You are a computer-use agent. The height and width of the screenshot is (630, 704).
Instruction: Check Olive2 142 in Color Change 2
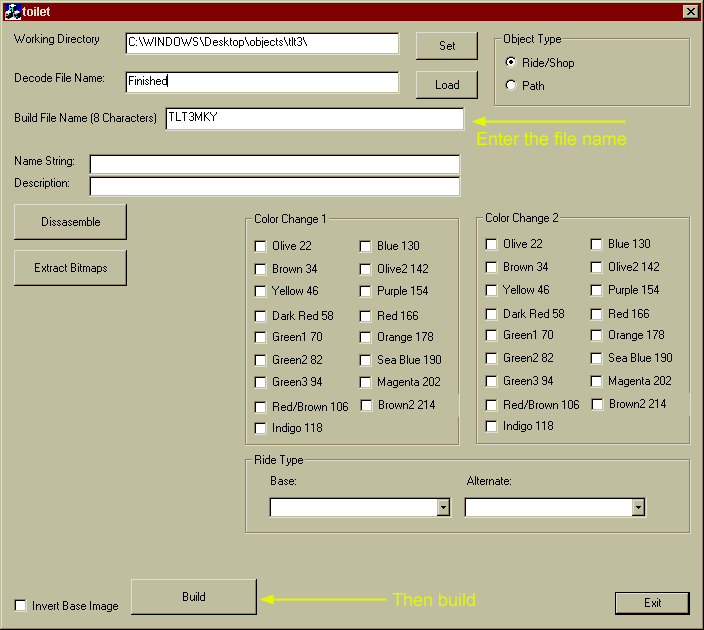[x=596, y=267]
